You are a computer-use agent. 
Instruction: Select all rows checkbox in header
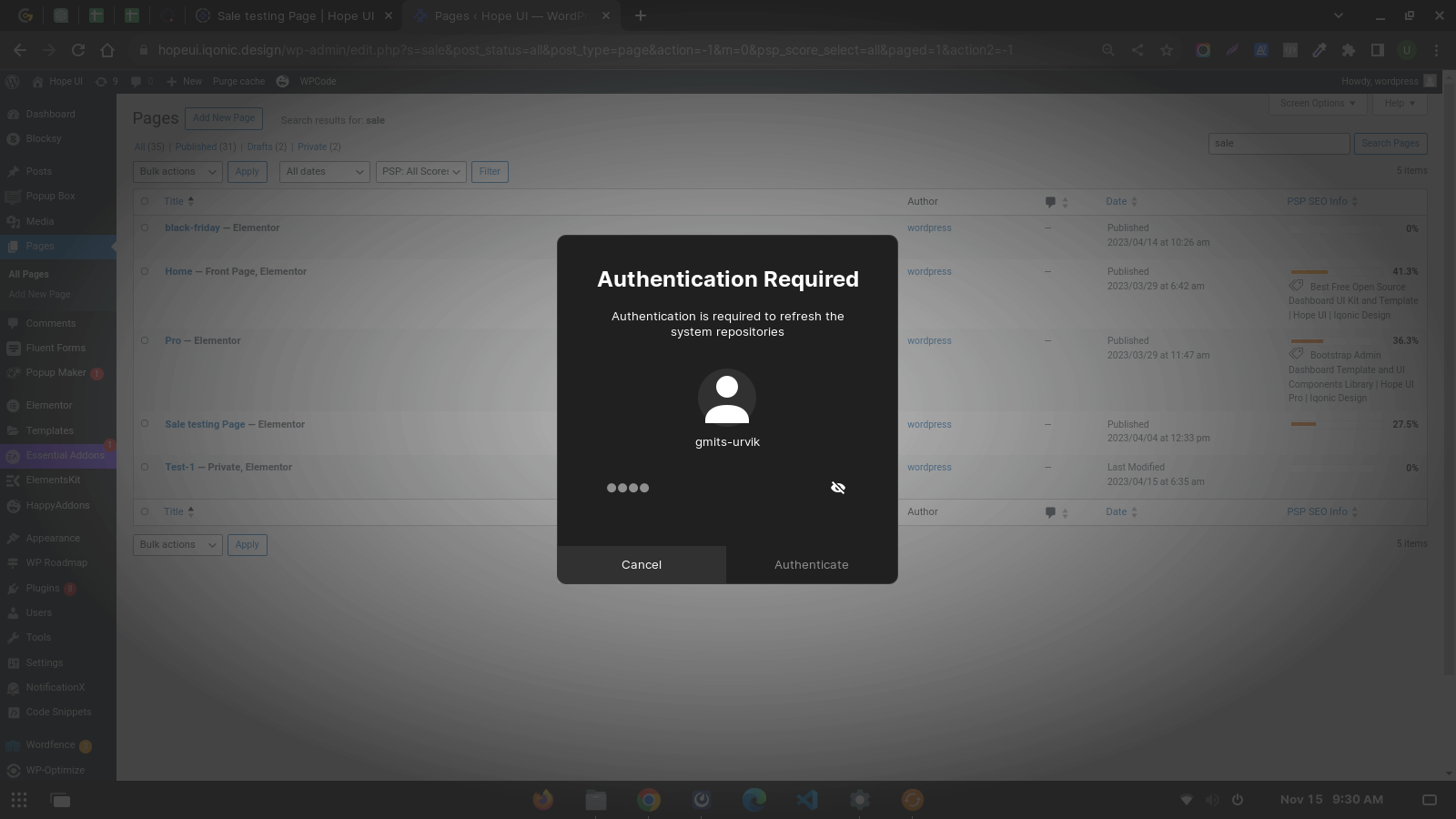tap(145, 201)
